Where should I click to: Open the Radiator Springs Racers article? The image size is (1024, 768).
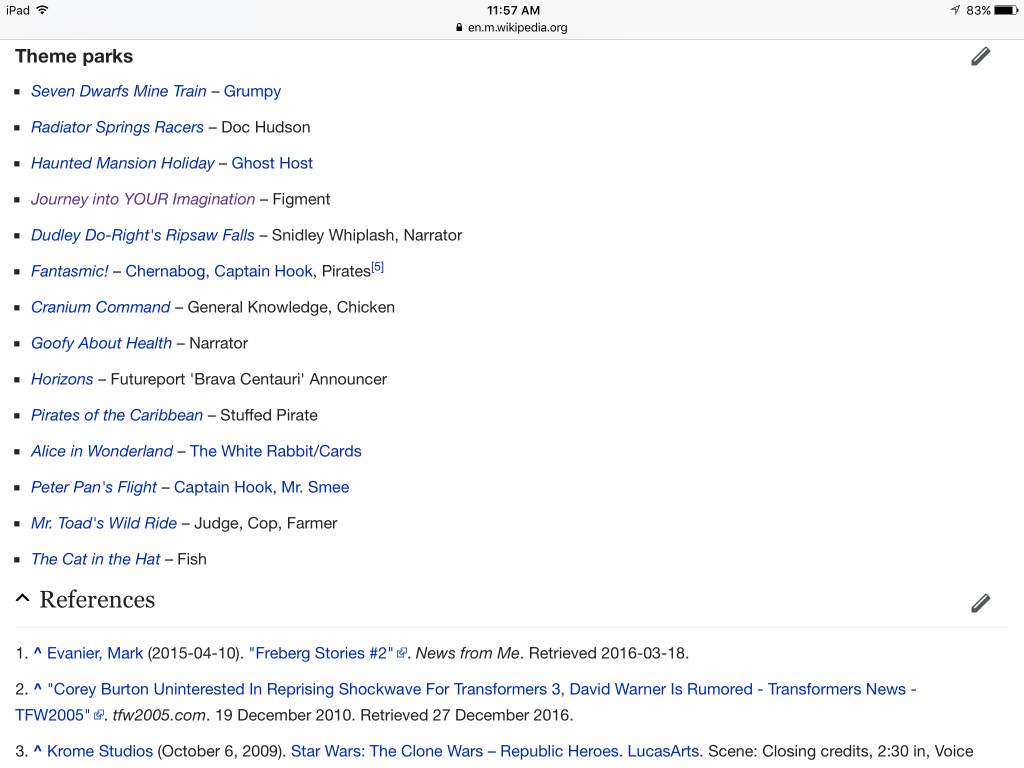117,127
